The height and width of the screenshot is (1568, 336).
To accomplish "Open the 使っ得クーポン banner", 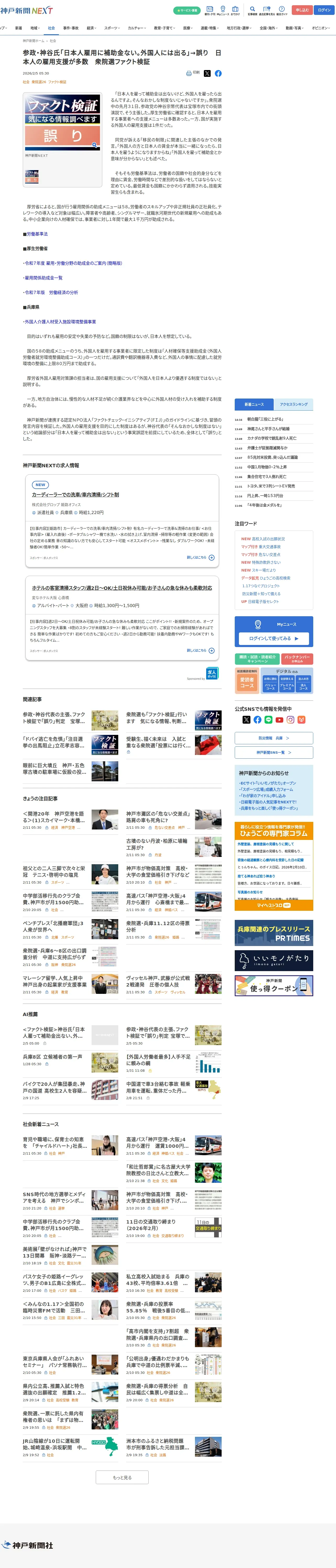I will 274,985.
